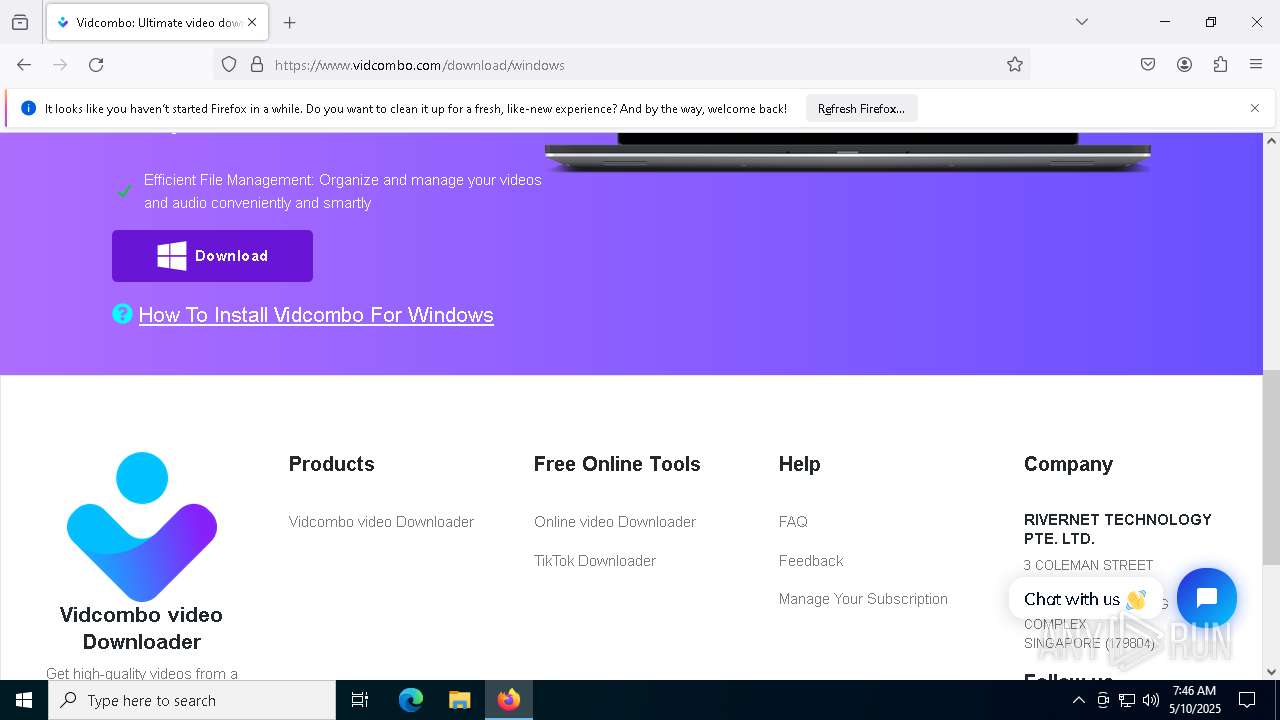Image resolution: width=1280 pixels, height=720 pixels.
Task: Click the Refresh Firefox button
Action: tap(861, 109)
